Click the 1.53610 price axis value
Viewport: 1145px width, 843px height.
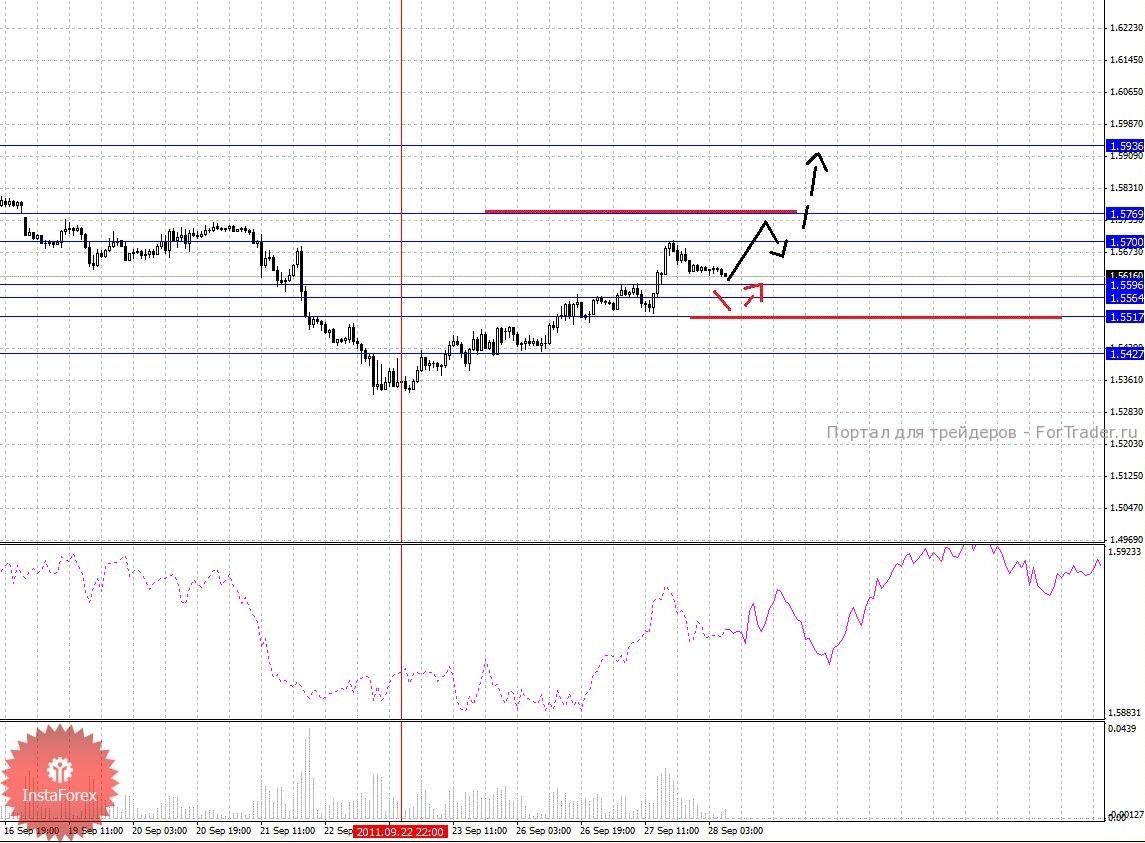pos(1126,380)
